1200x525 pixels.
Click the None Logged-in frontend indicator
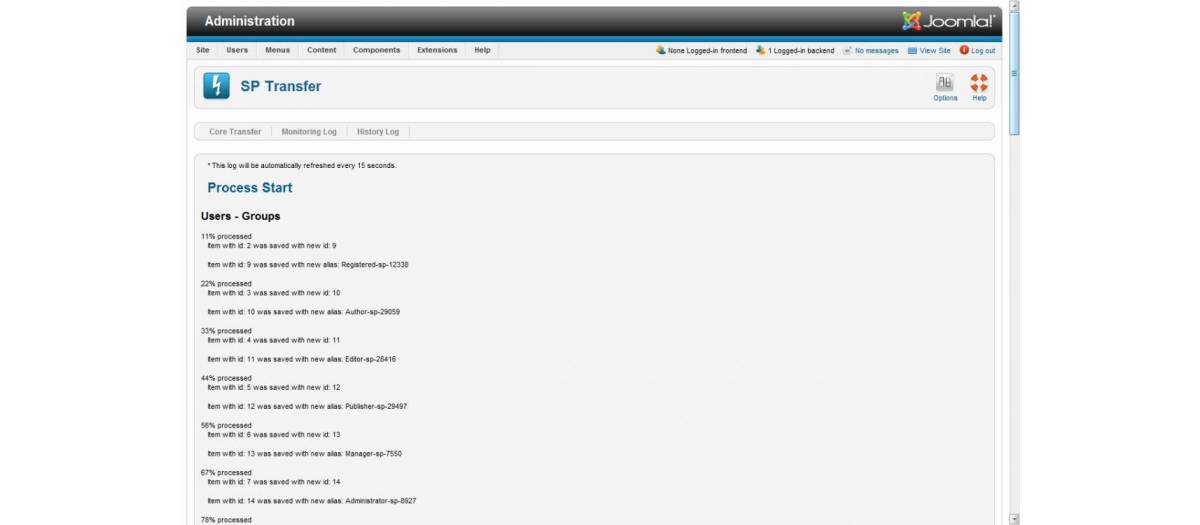(701, 50)
